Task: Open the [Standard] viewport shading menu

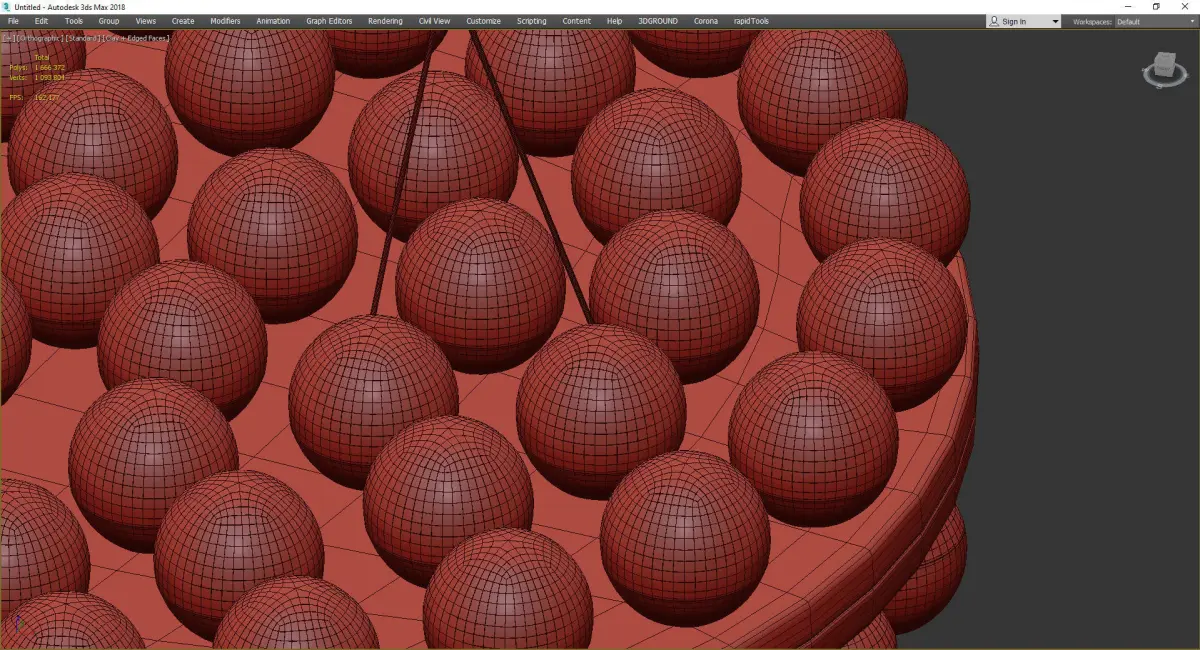Action: (x=83, y=38)
